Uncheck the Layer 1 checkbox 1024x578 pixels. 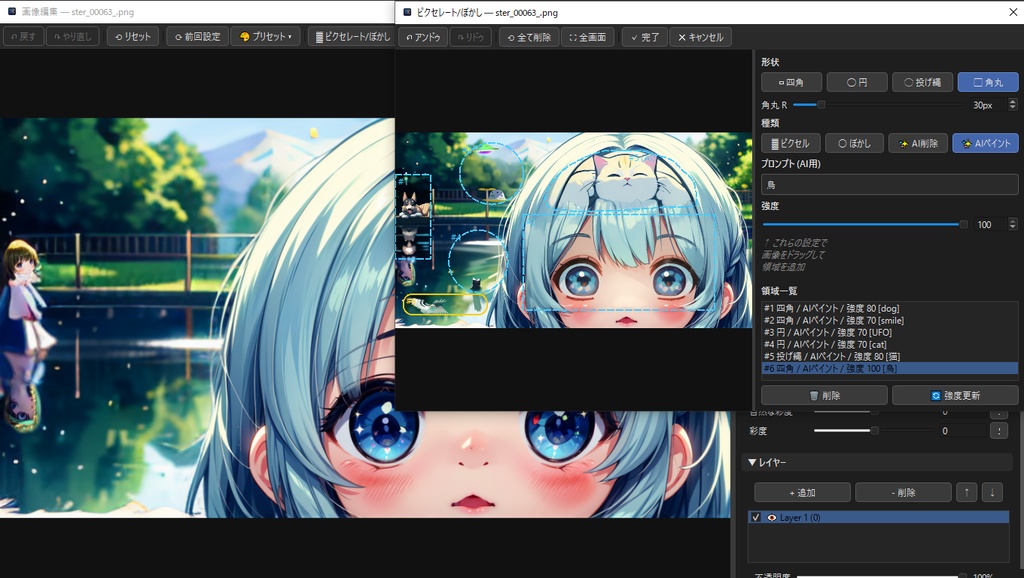pyautogui.click(x=756, y=517)
